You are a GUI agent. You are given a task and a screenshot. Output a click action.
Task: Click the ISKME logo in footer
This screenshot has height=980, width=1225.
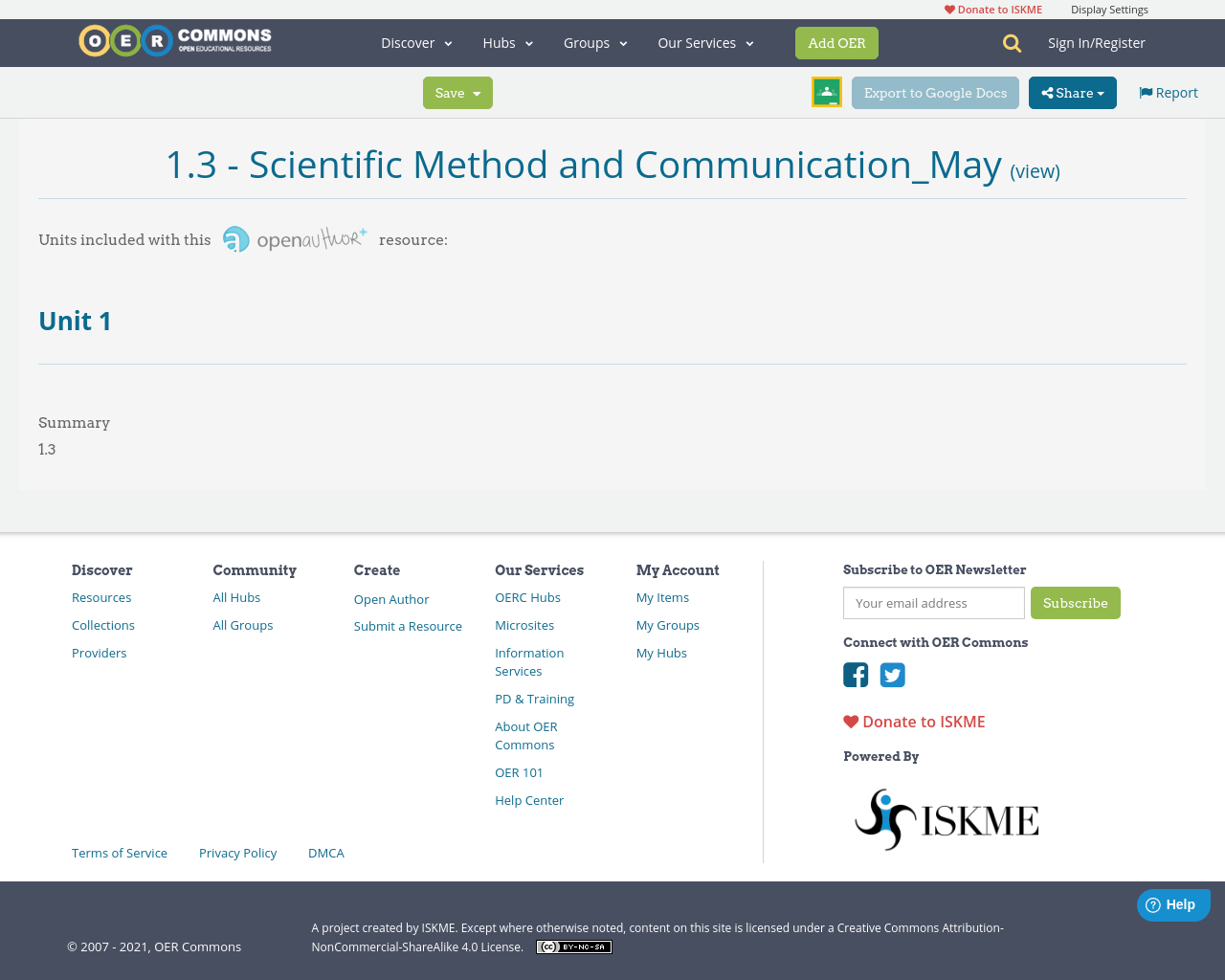click(x=946, y=818)
